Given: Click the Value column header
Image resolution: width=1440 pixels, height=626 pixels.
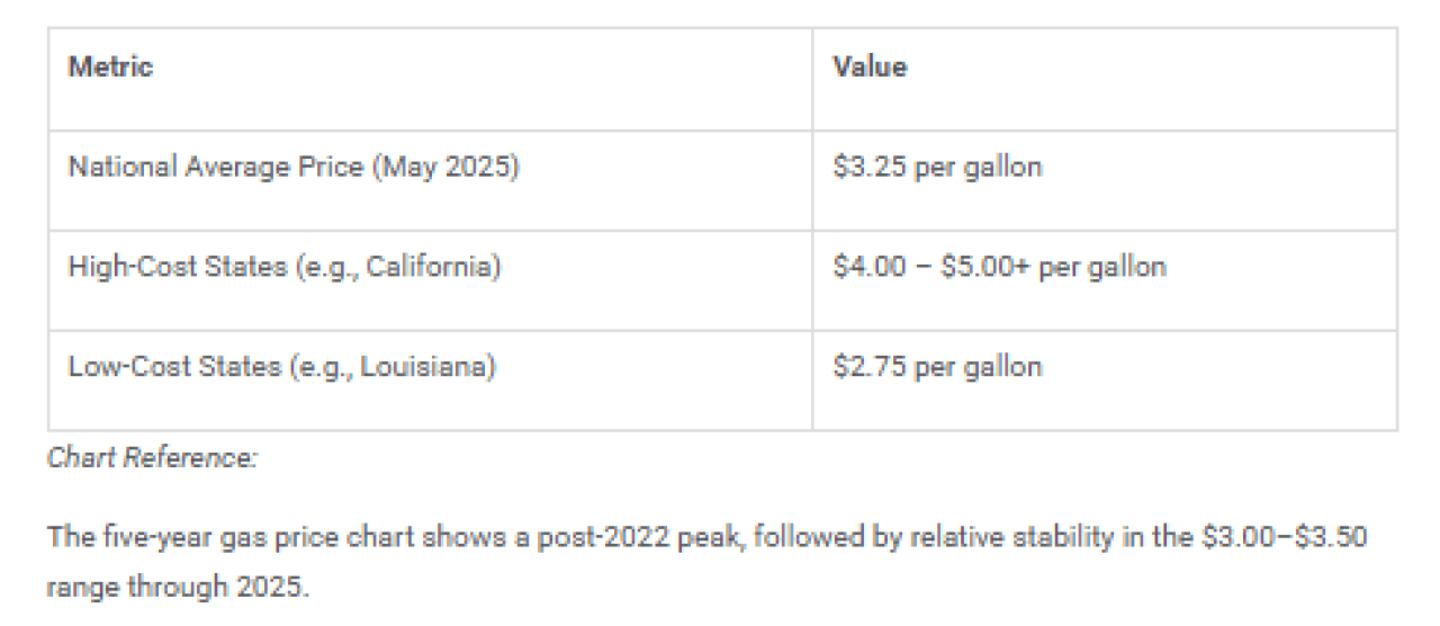Looking at the screenshot, I should (870, 68).
